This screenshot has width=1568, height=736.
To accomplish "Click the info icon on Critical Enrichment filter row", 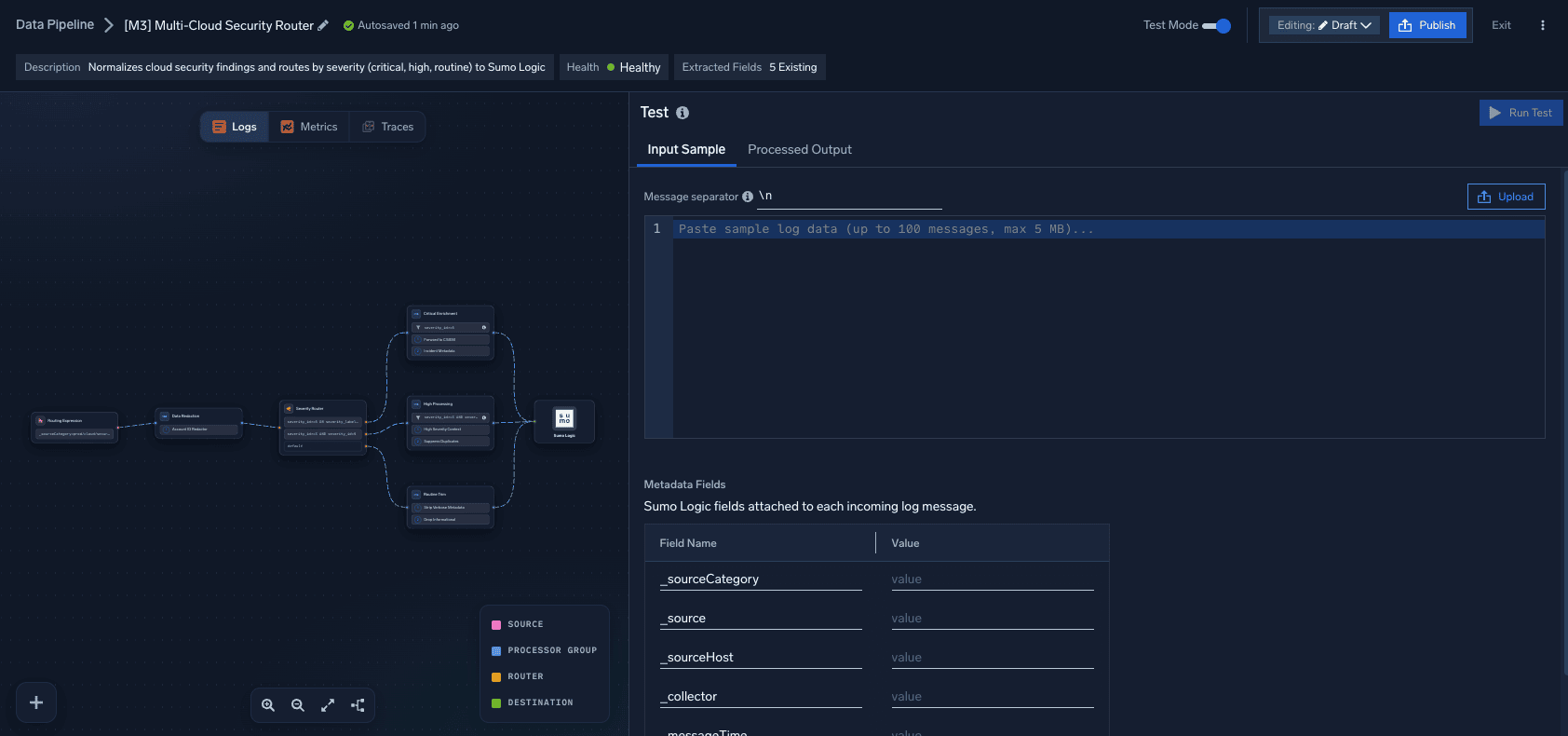I will coord(484,327).
